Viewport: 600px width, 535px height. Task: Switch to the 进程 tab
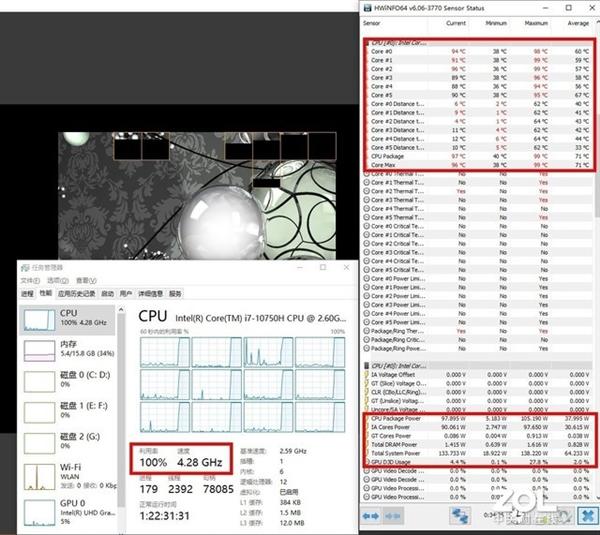click(27, 294)
